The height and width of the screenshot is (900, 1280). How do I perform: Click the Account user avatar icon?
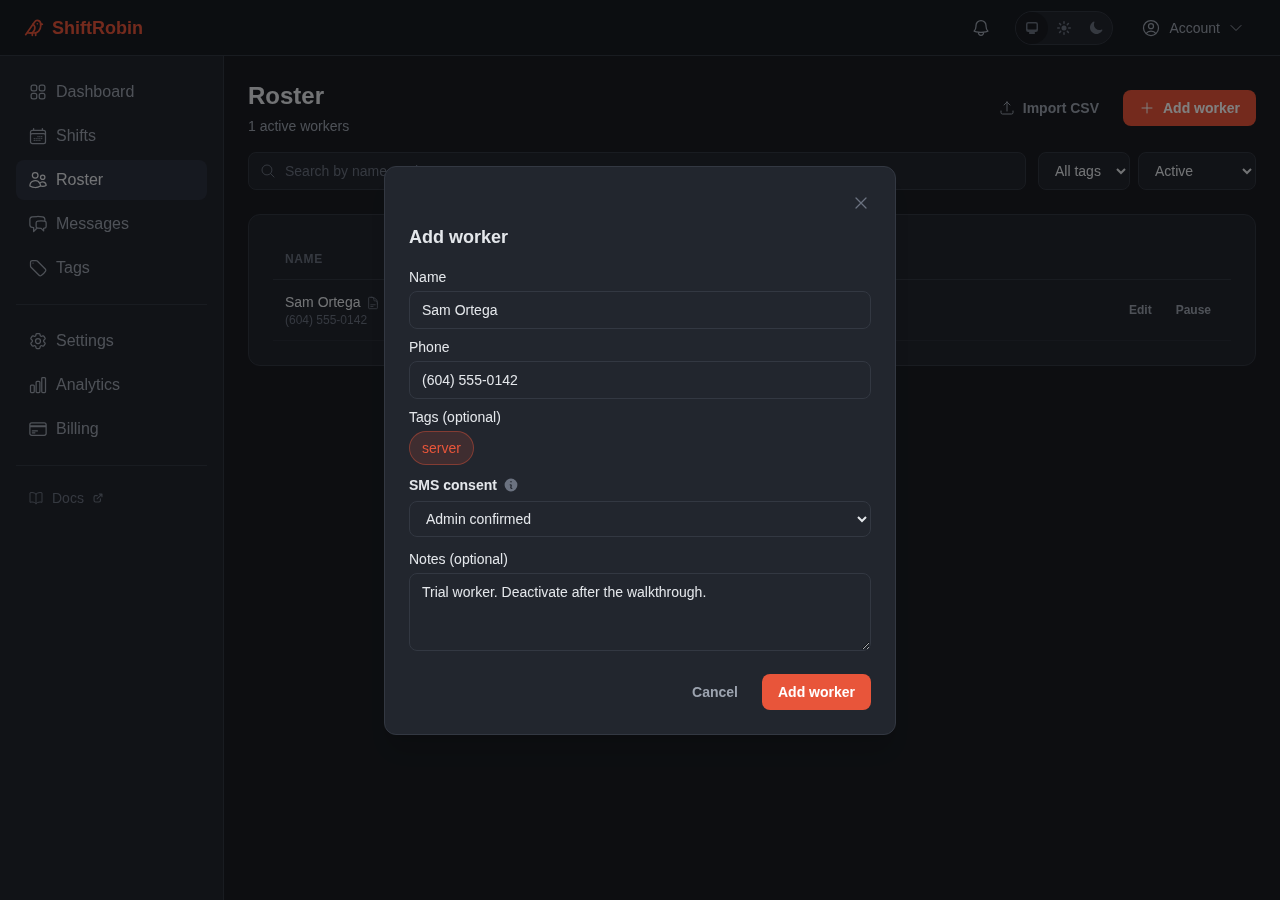[x=1151, y=28]
